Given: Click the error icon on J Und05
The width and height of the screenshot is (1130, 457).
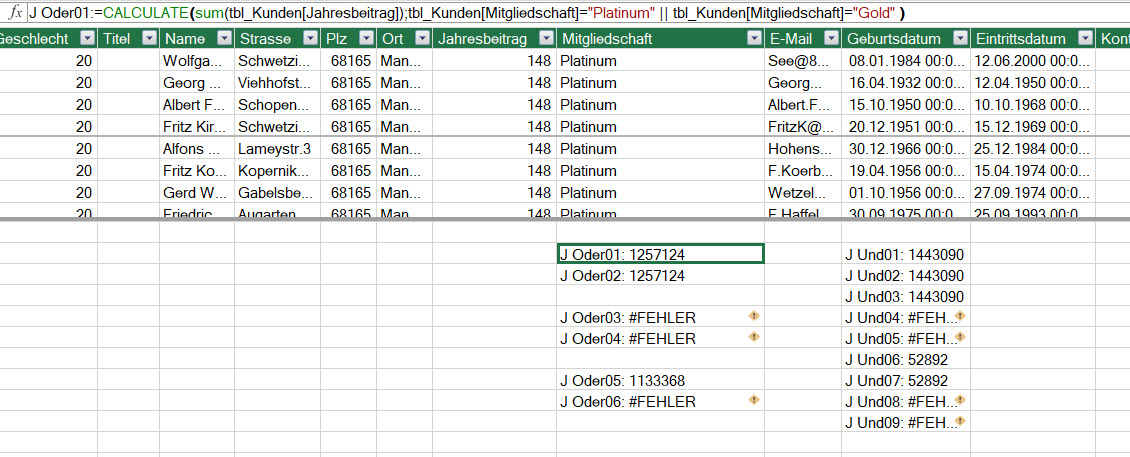Looking at the screenshot, I should point(959,338).
